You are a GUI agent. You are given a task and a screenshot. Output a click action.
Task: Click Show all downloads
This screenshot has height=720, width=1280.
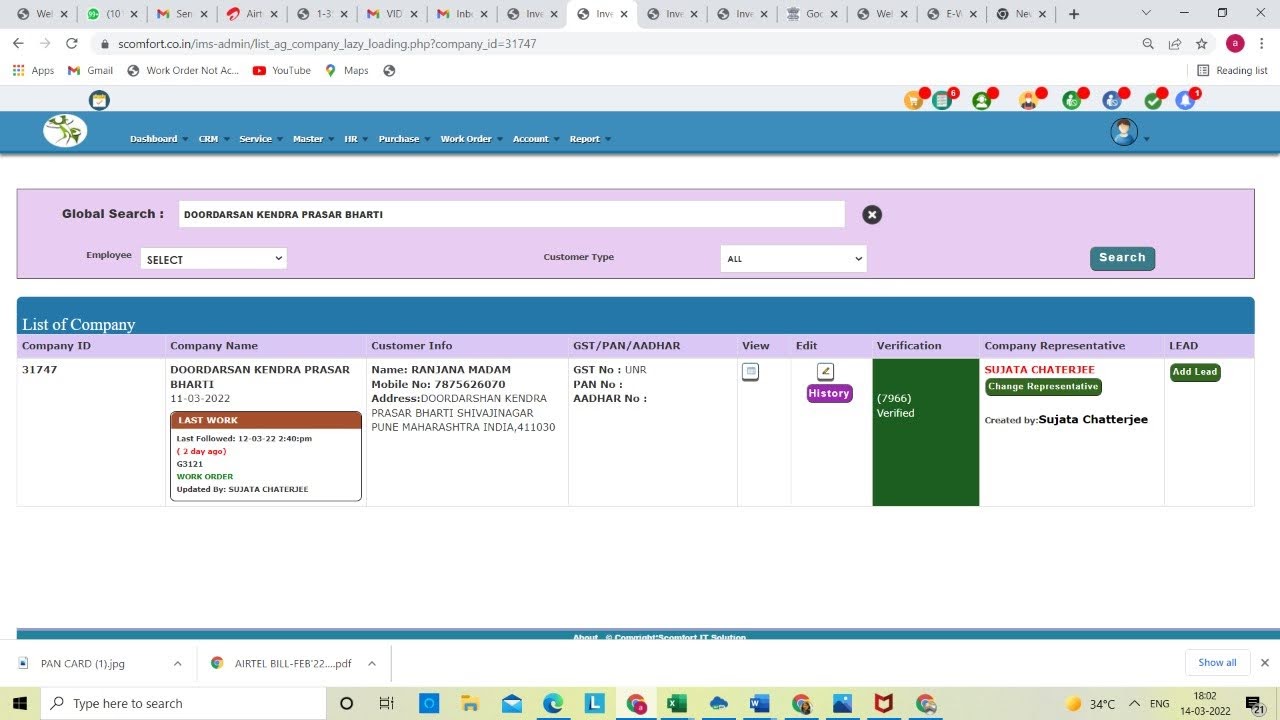click(x=1217, y=663)
